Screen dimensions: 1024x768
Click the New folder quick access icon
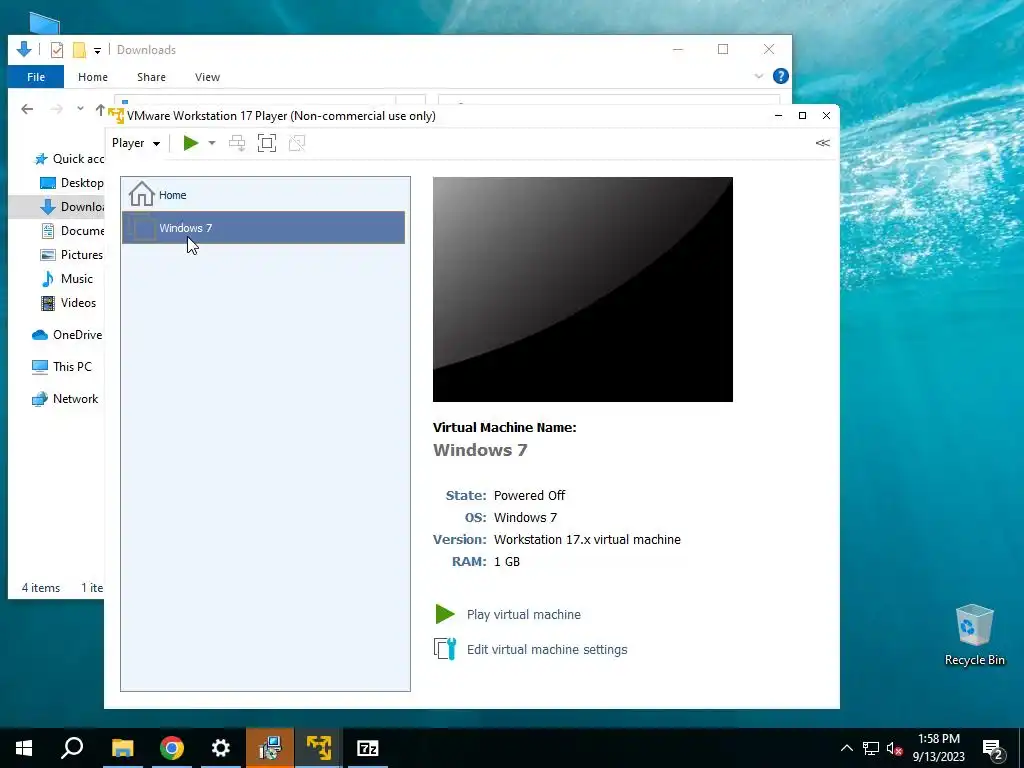[x=80, y=50]
